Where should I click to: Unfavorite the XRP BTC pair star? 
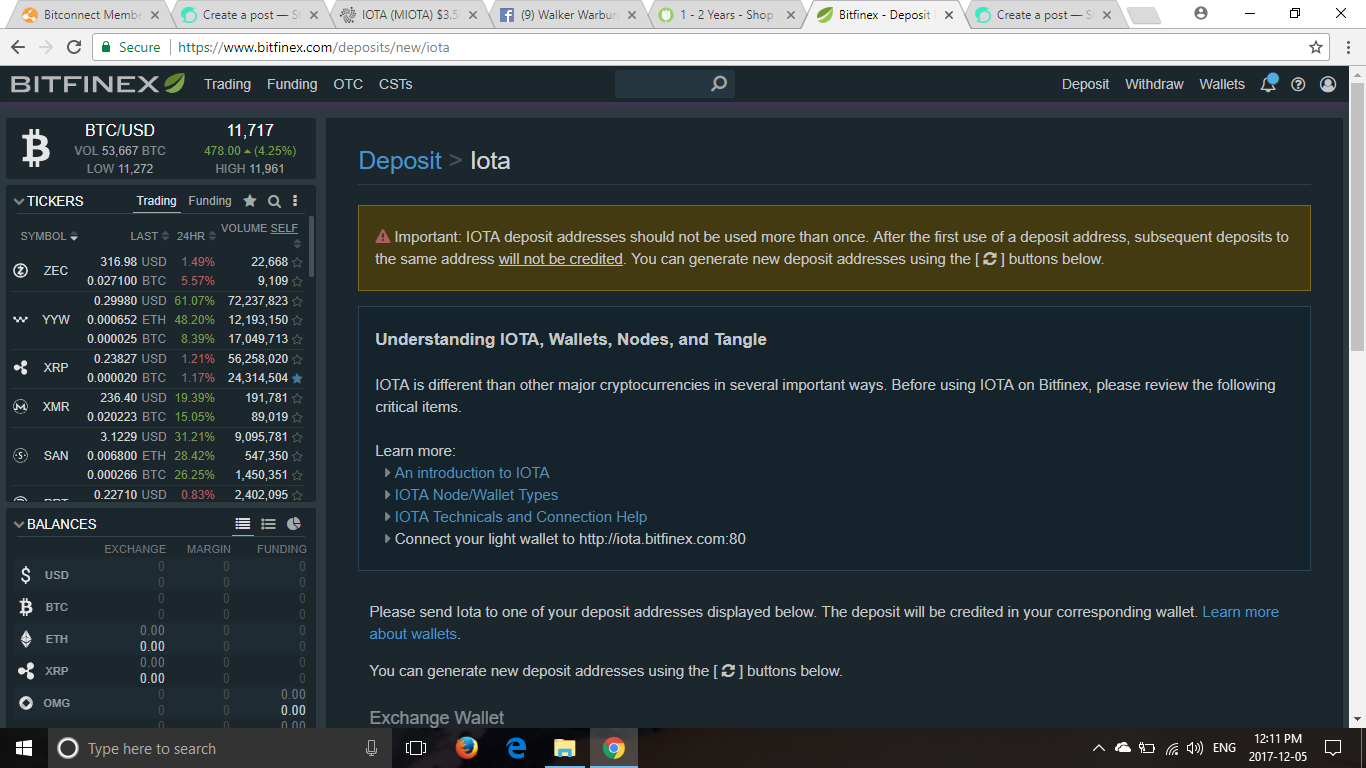(297, 378)
